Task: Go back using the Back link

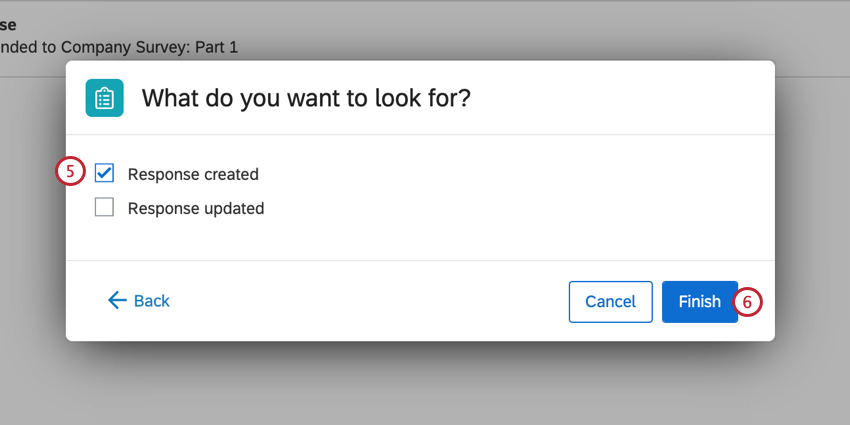Action: click(x=151, y=301)
